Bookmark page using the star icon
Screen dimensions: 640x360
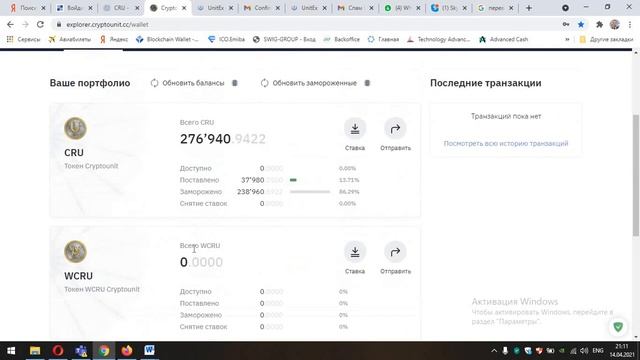pyautogui.click(x=581, y=24)
